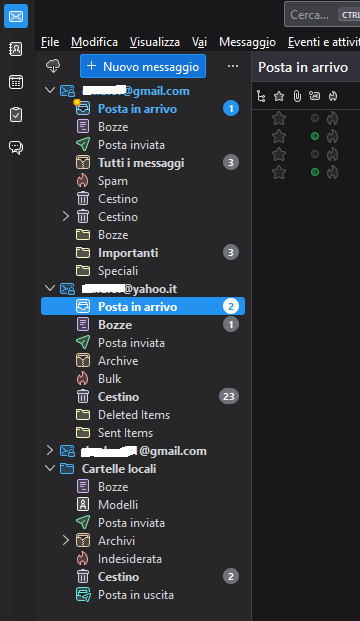Screen dimensions: 360x621
Task: Toggle read status of second message
Action: pos(315,136)
